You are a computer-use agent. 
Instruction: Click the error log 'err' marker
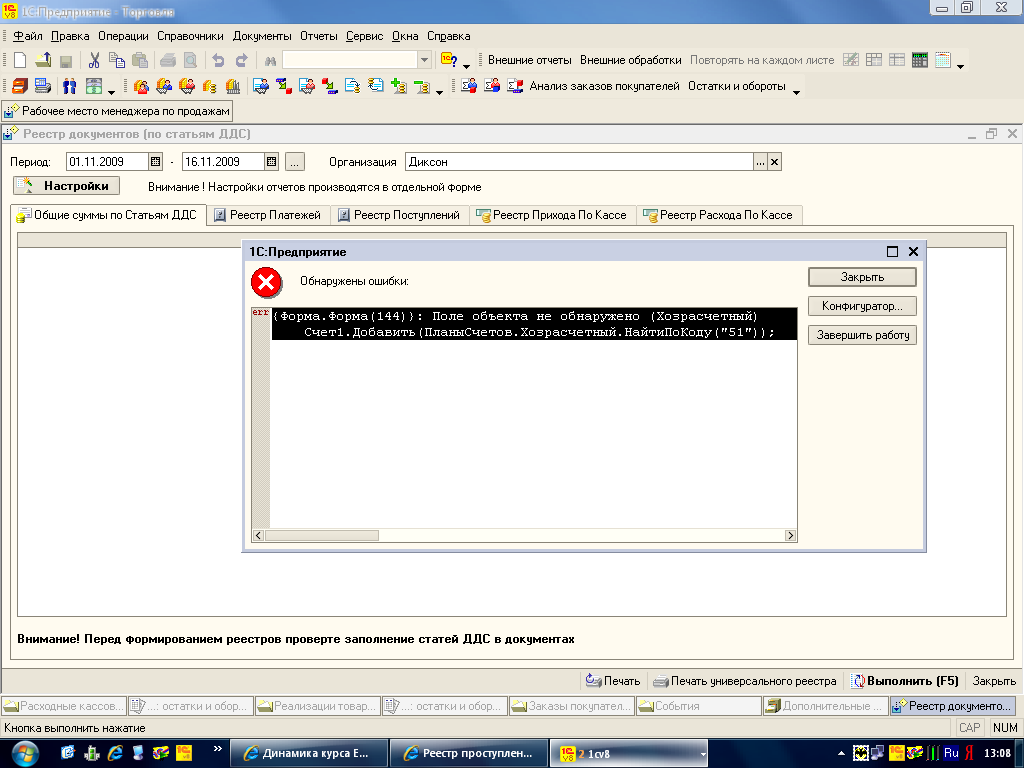(x=260, y=313)
